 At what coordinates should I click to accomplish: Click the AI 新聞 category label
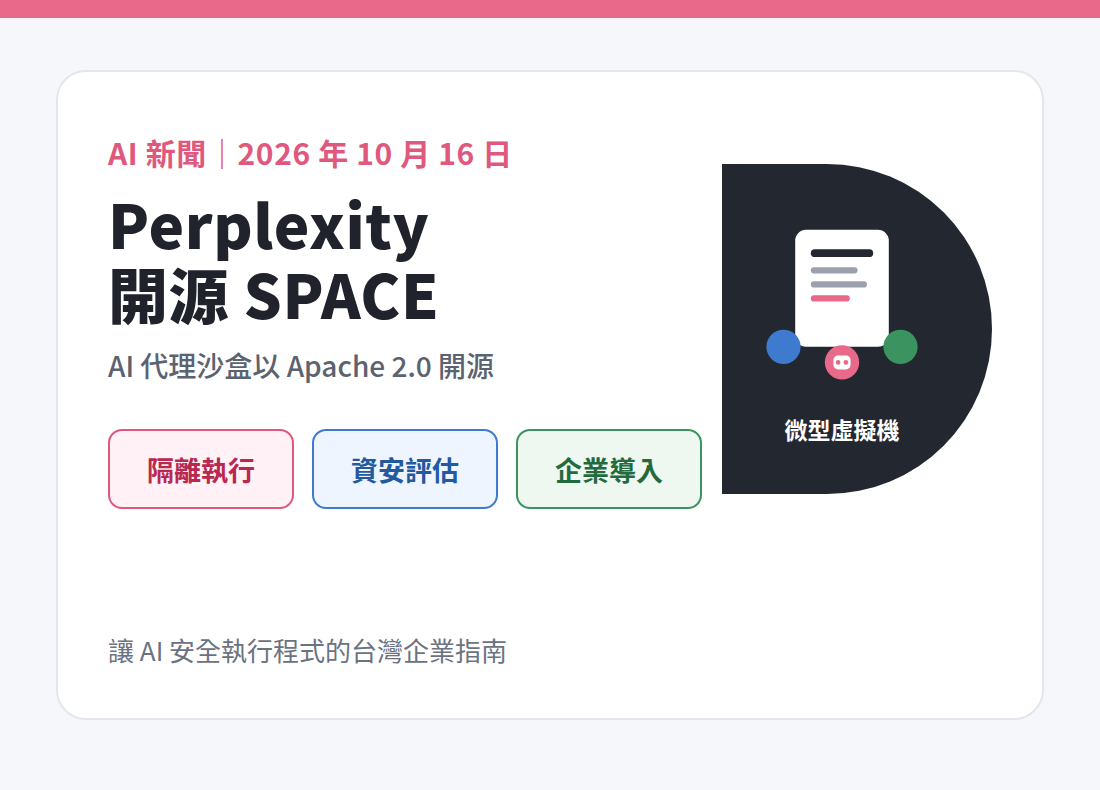coord(156,154)
